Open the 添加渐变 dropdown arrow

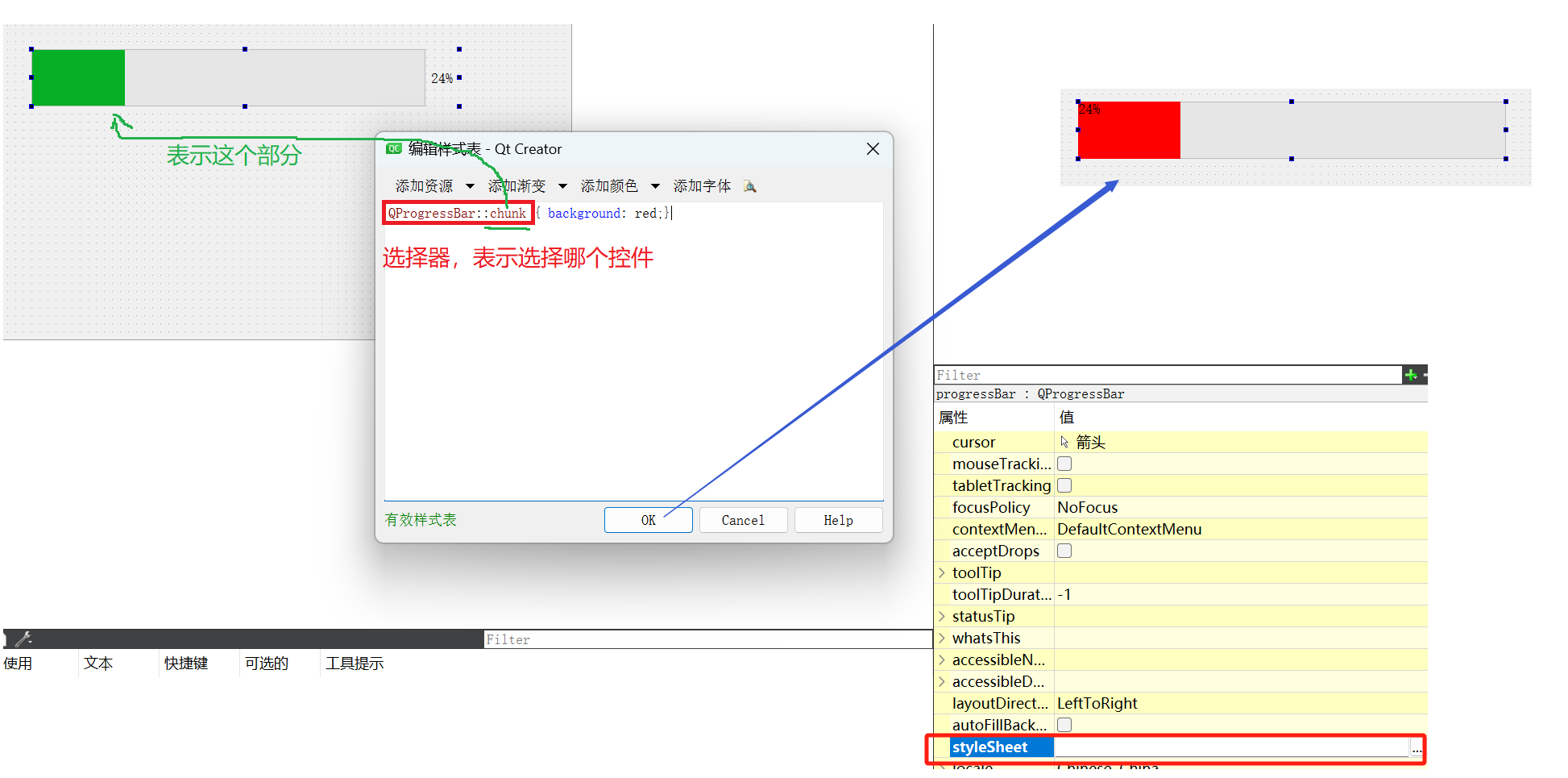point(562,186)
